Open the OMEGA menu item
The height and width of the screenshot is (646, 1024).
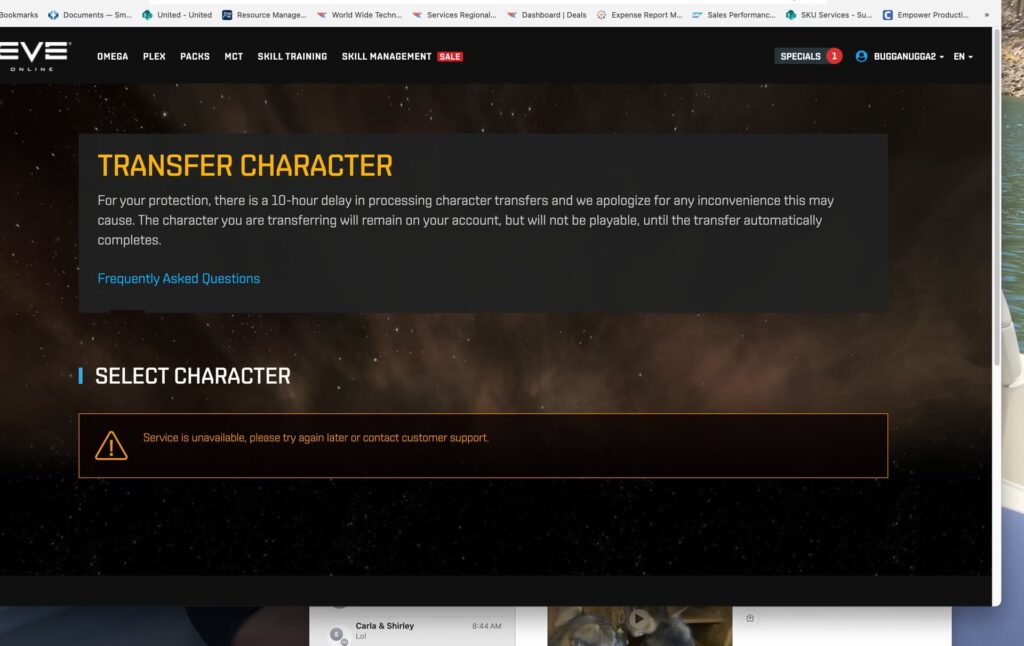point(112,57)
